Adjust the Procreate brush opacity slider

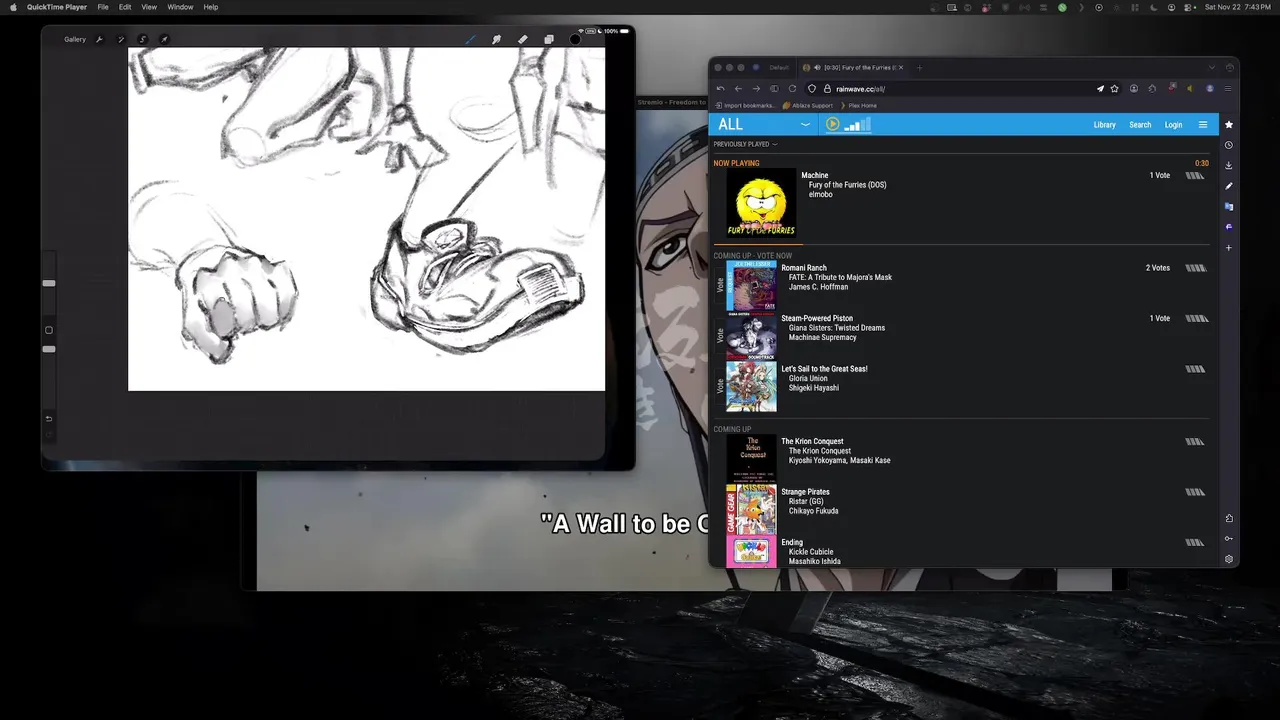(x=49, y=349)
